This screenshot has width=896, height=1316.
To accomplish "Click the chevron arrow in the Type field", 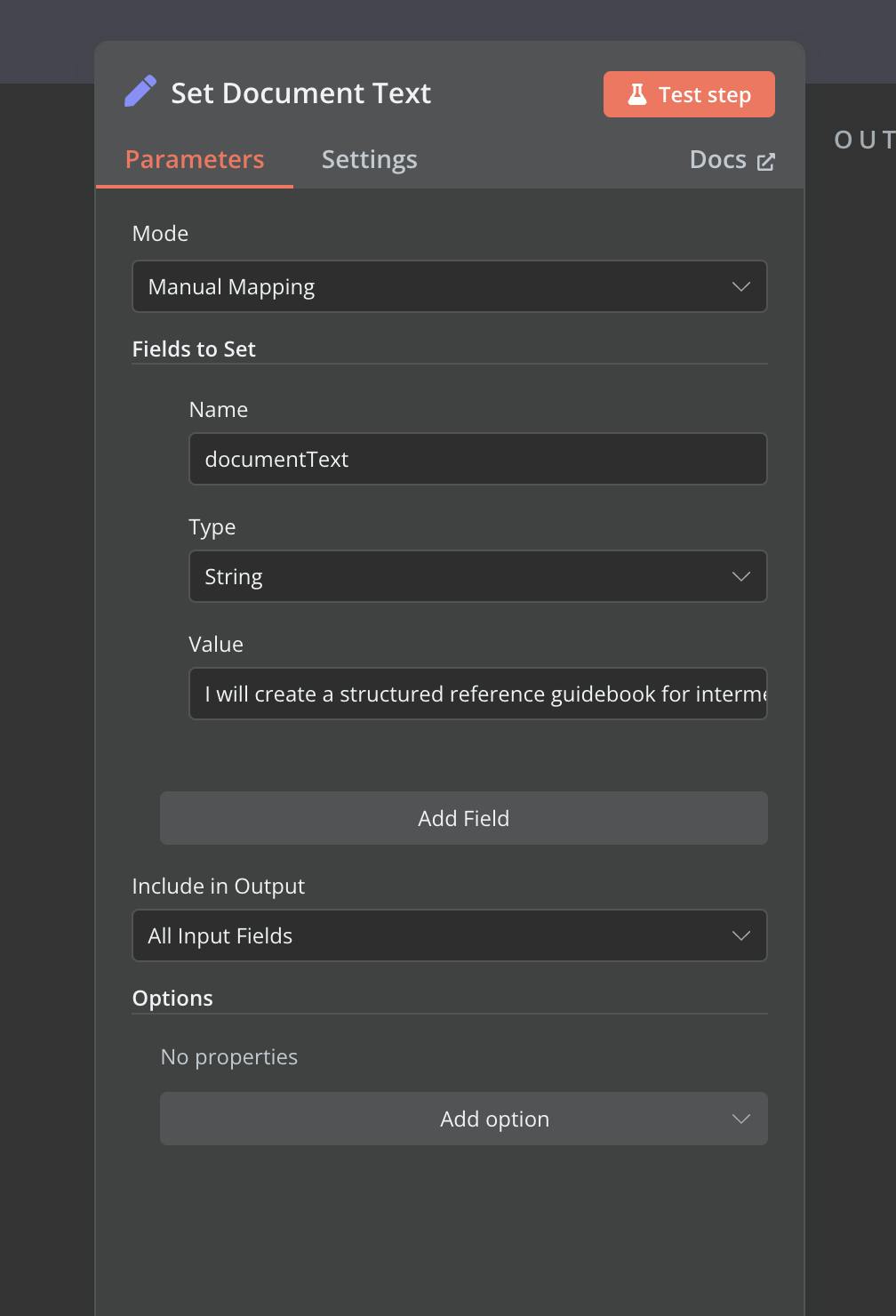I will (x=740, y=576).
